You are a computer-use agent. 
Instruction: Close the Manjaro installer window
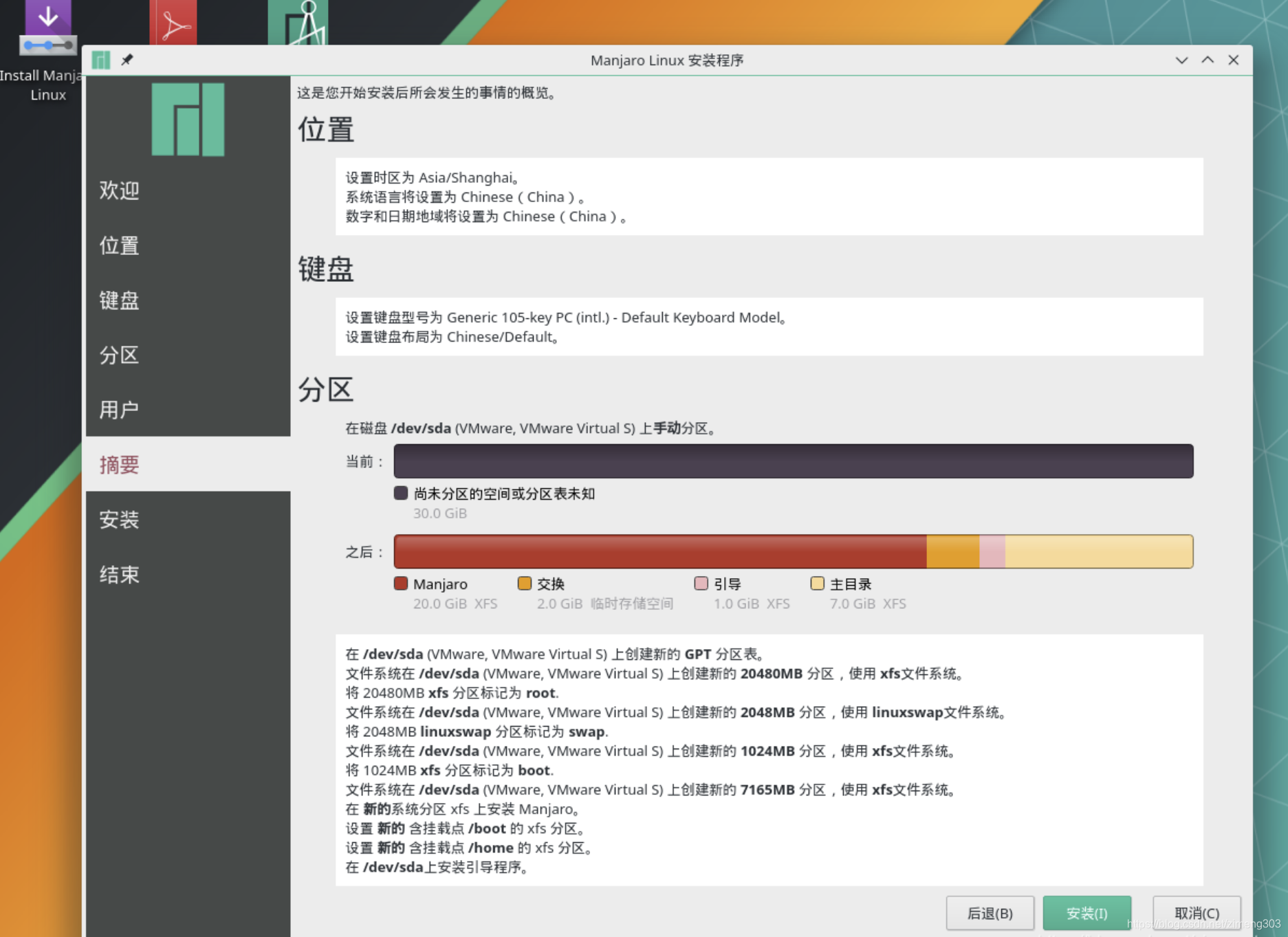[1234, 60]
